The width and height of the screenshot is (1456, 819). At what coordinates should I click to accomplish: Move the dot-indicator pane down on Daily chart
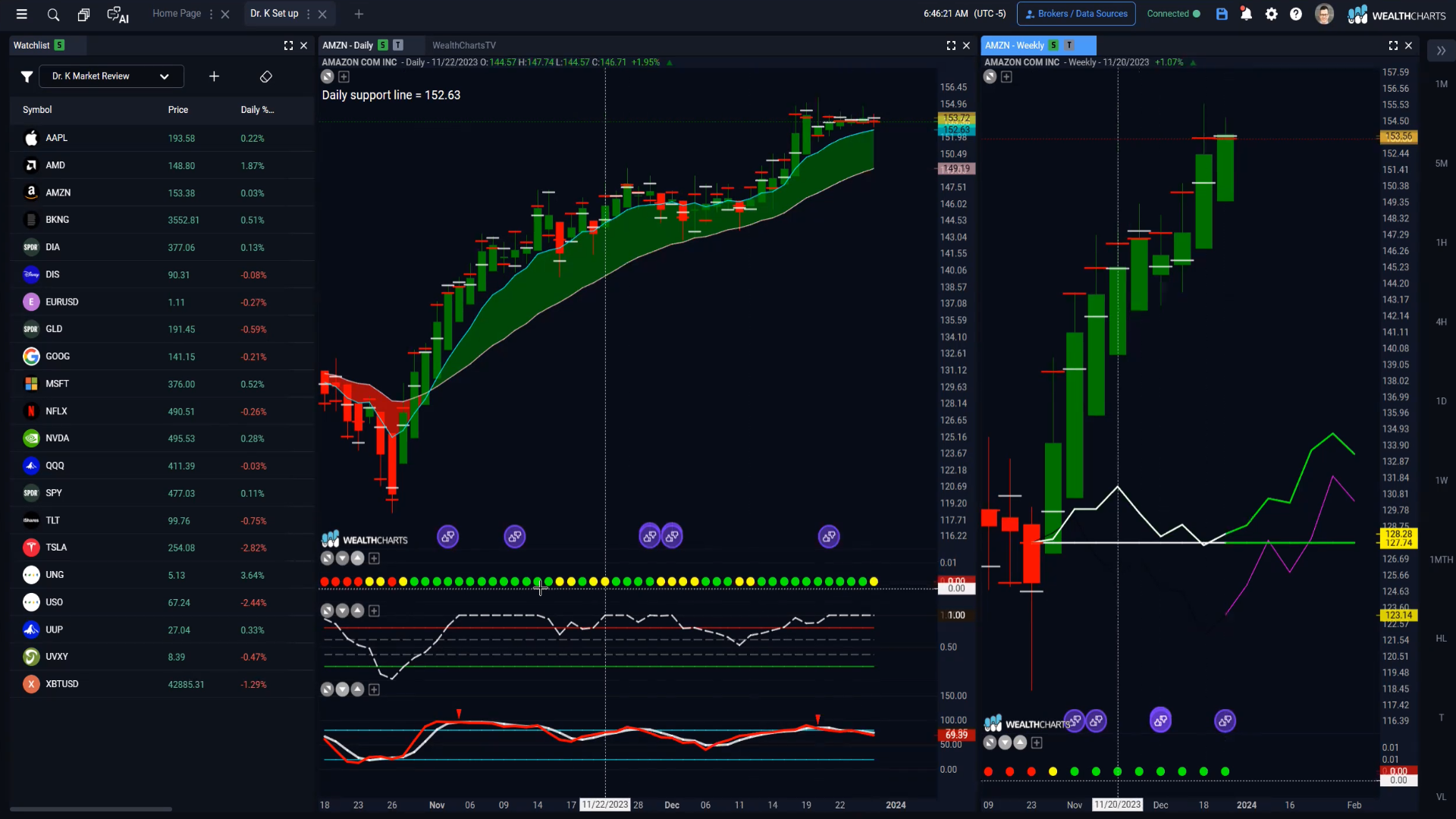(343, 559)
